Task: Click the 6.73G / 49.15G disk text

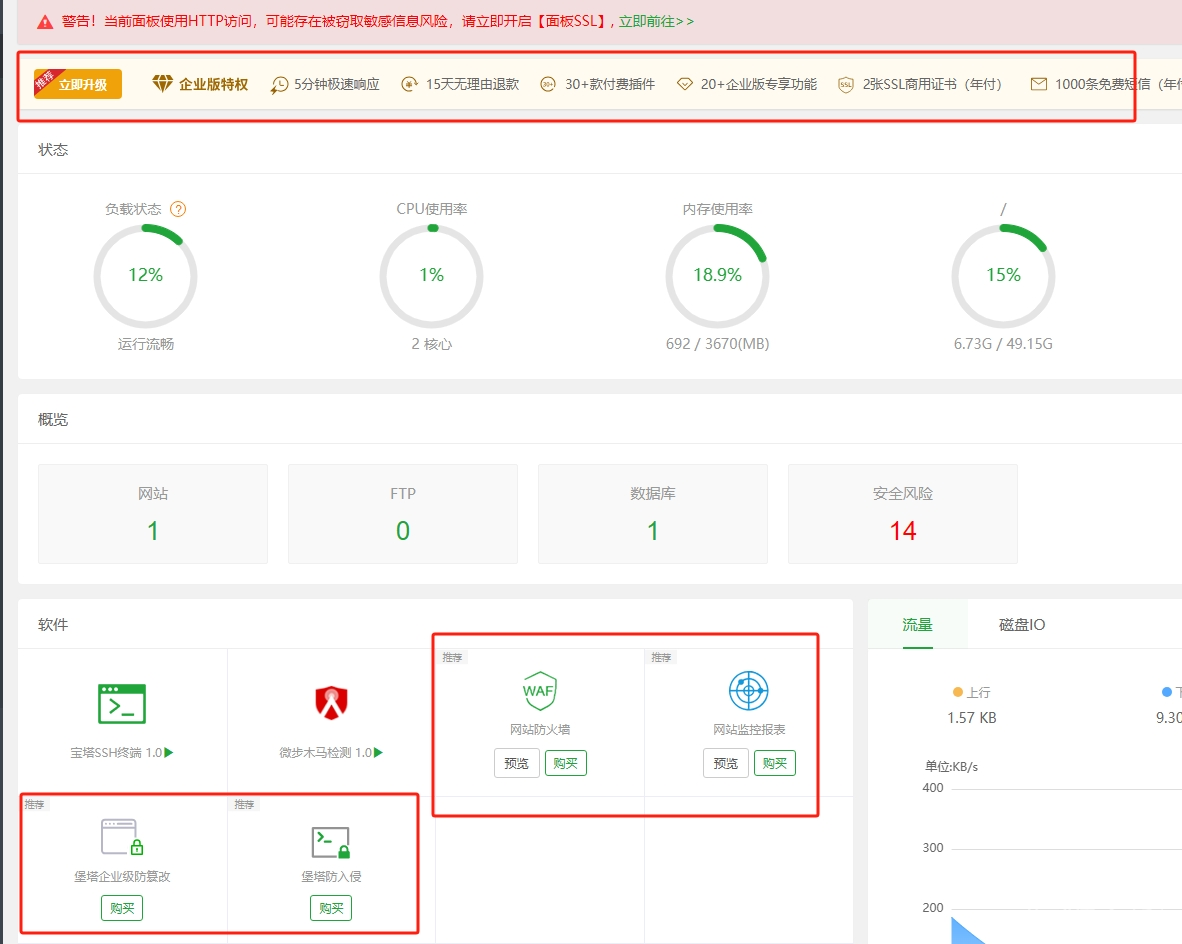Action: (1003, 344)
